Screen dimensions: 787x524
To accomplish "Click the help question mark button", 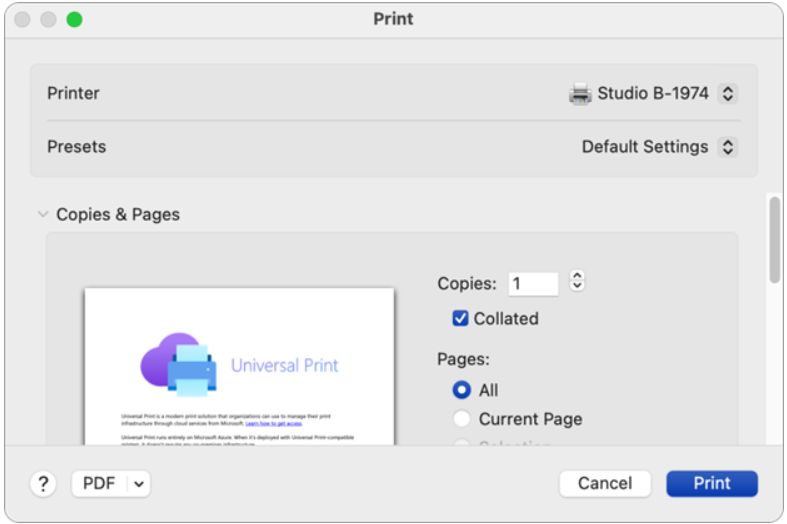I will coord(43,484).
